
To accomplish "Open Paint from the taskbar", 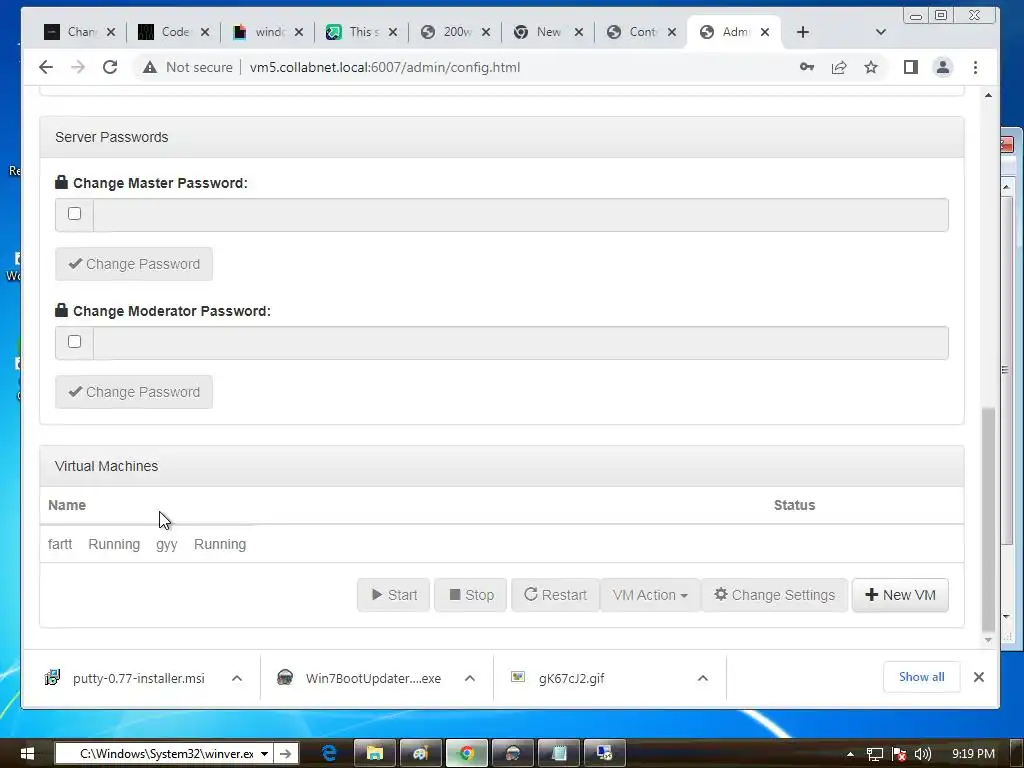I will coord(421,754).
